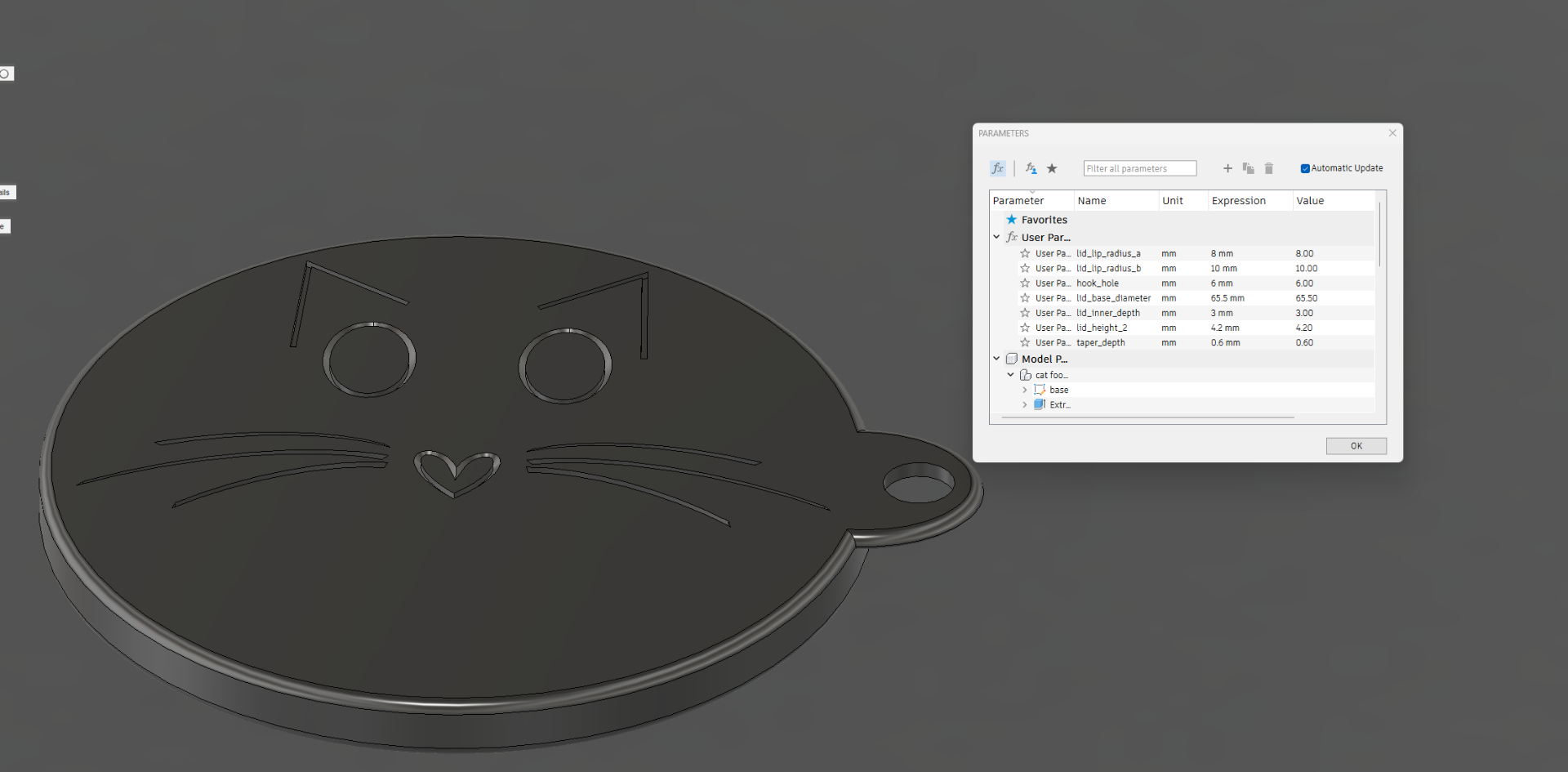This screenshot has height=772, width=1568.
Task: Select the Favorites row label
Action: pyautogui.click(x=1044, y=220)
